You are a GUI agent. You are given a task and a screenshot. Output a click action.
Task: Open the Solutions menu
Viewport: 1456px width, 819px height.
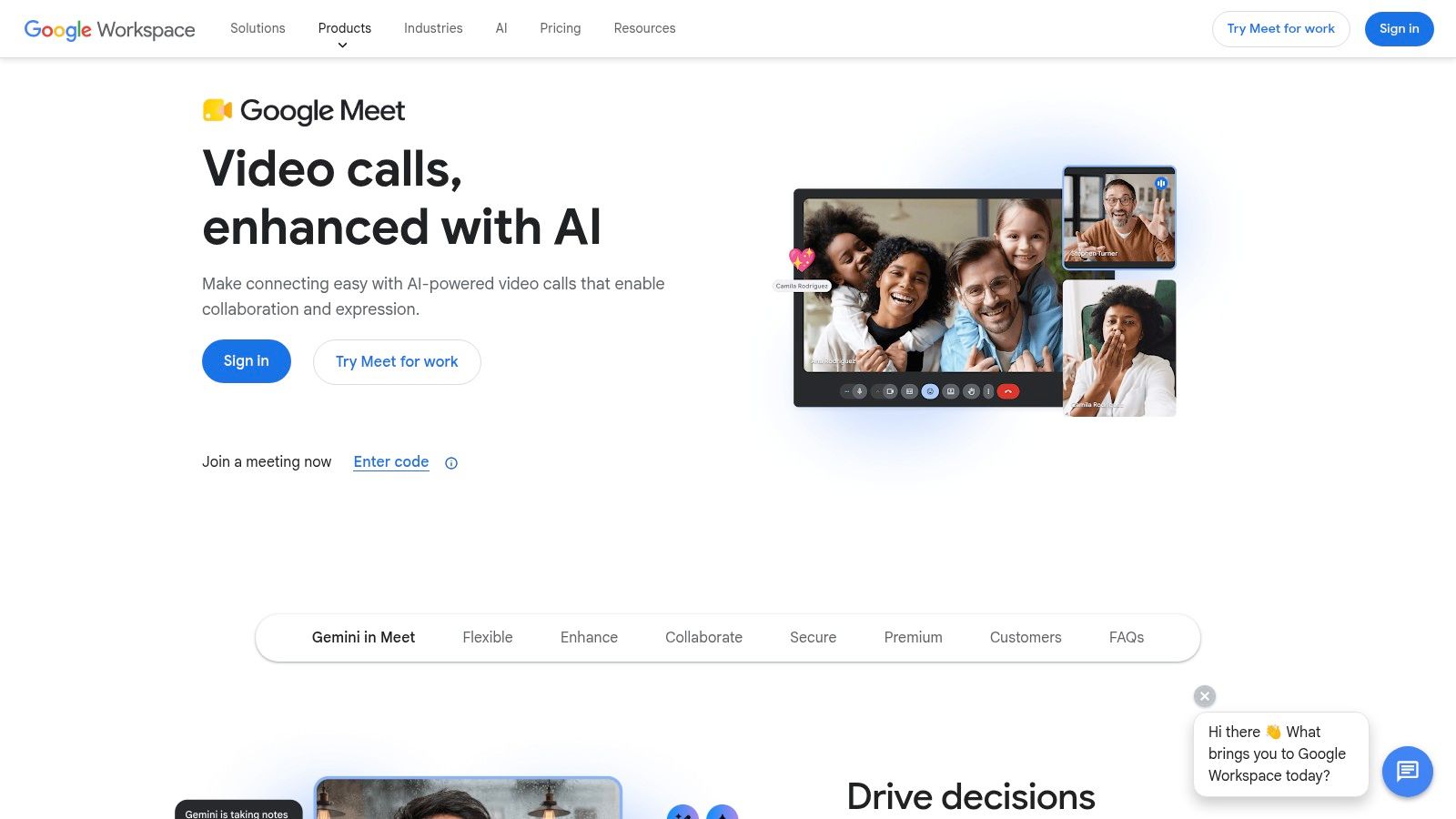[258, 28]
